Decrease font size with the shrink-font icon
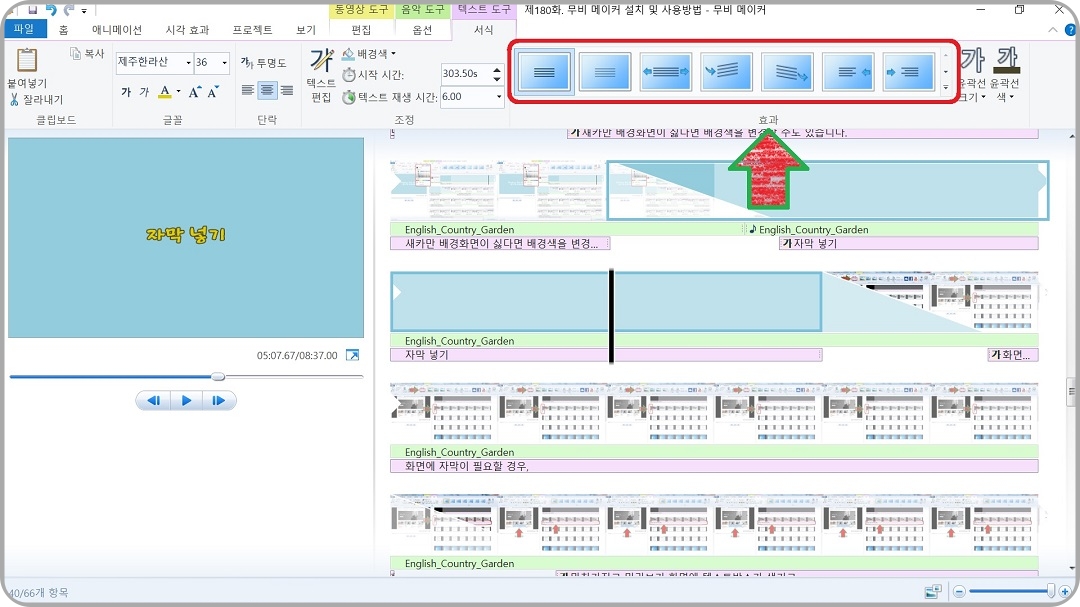 (x=213, y=92)
